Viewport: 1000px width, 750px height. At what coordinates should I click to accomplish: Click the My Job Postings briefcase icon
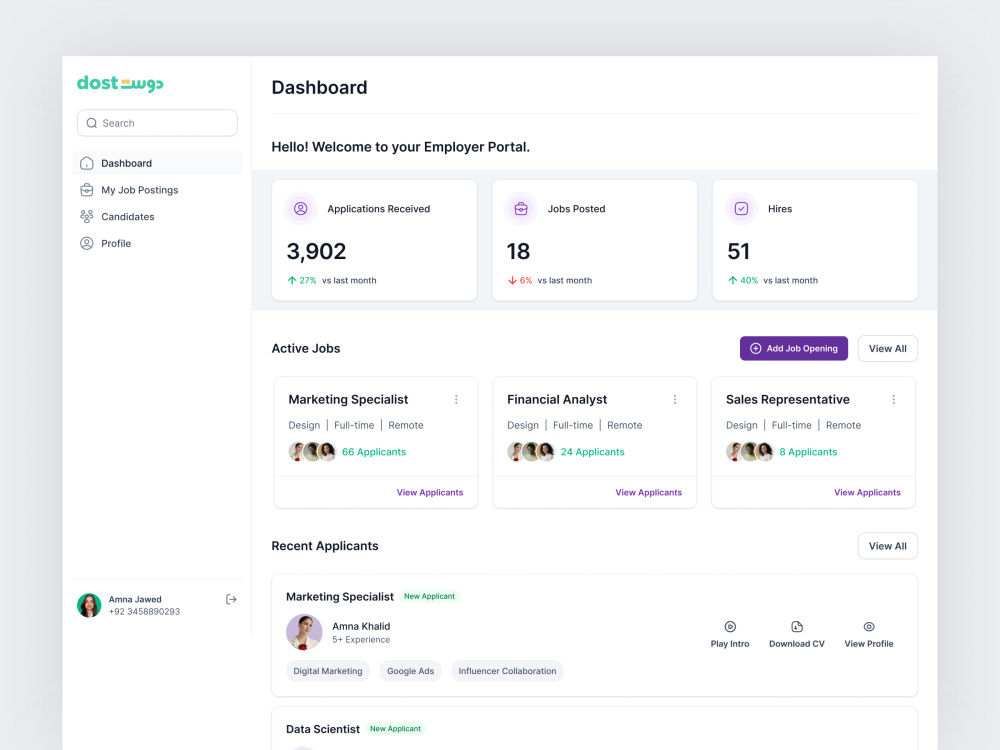pos(87,190)
